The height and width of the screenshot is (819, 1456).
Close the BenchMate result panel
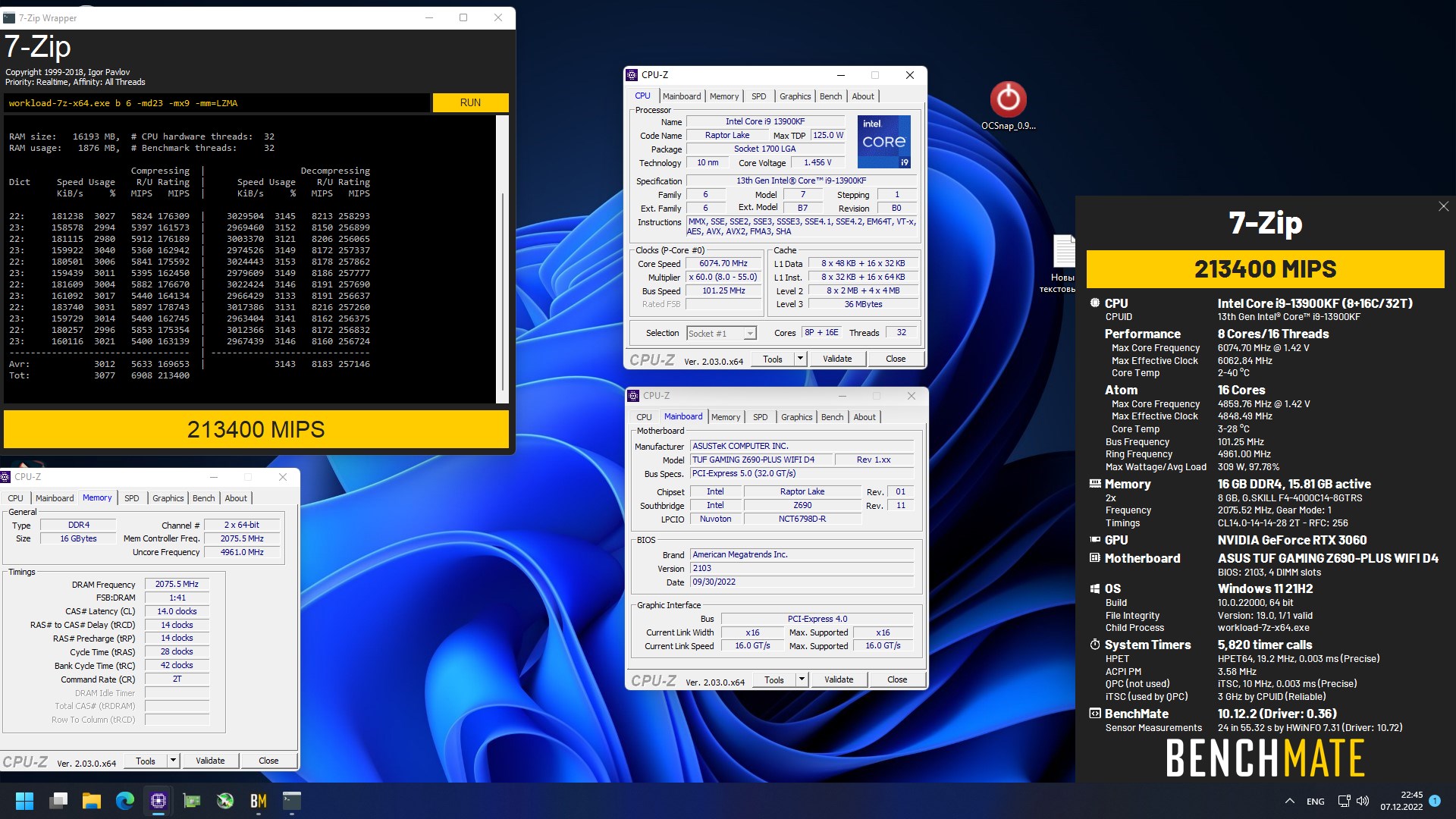point(1443,206)
